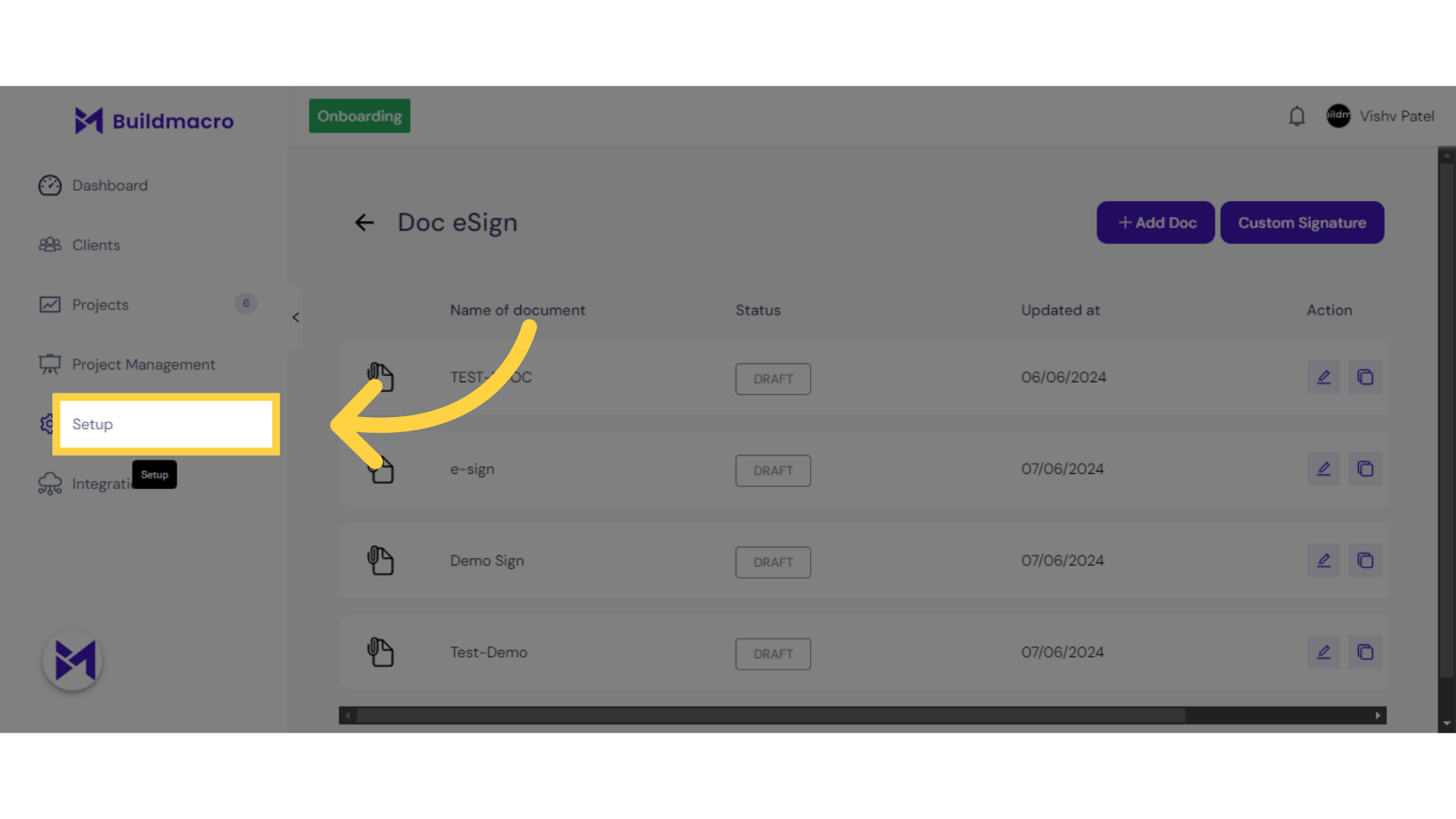Click the Add Doc button
The width and height of the screenshot is (1456, 819).
(1156, 222)
